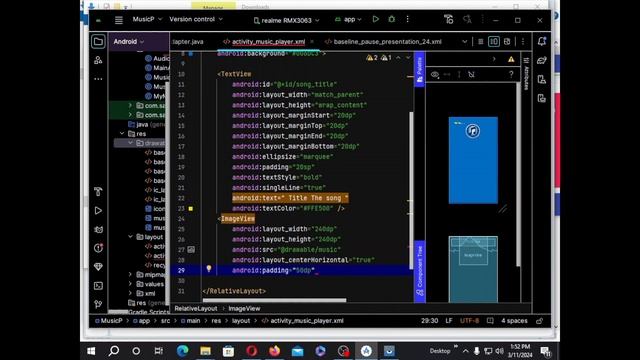Open the main hamburger menu

tap(119, 20)
